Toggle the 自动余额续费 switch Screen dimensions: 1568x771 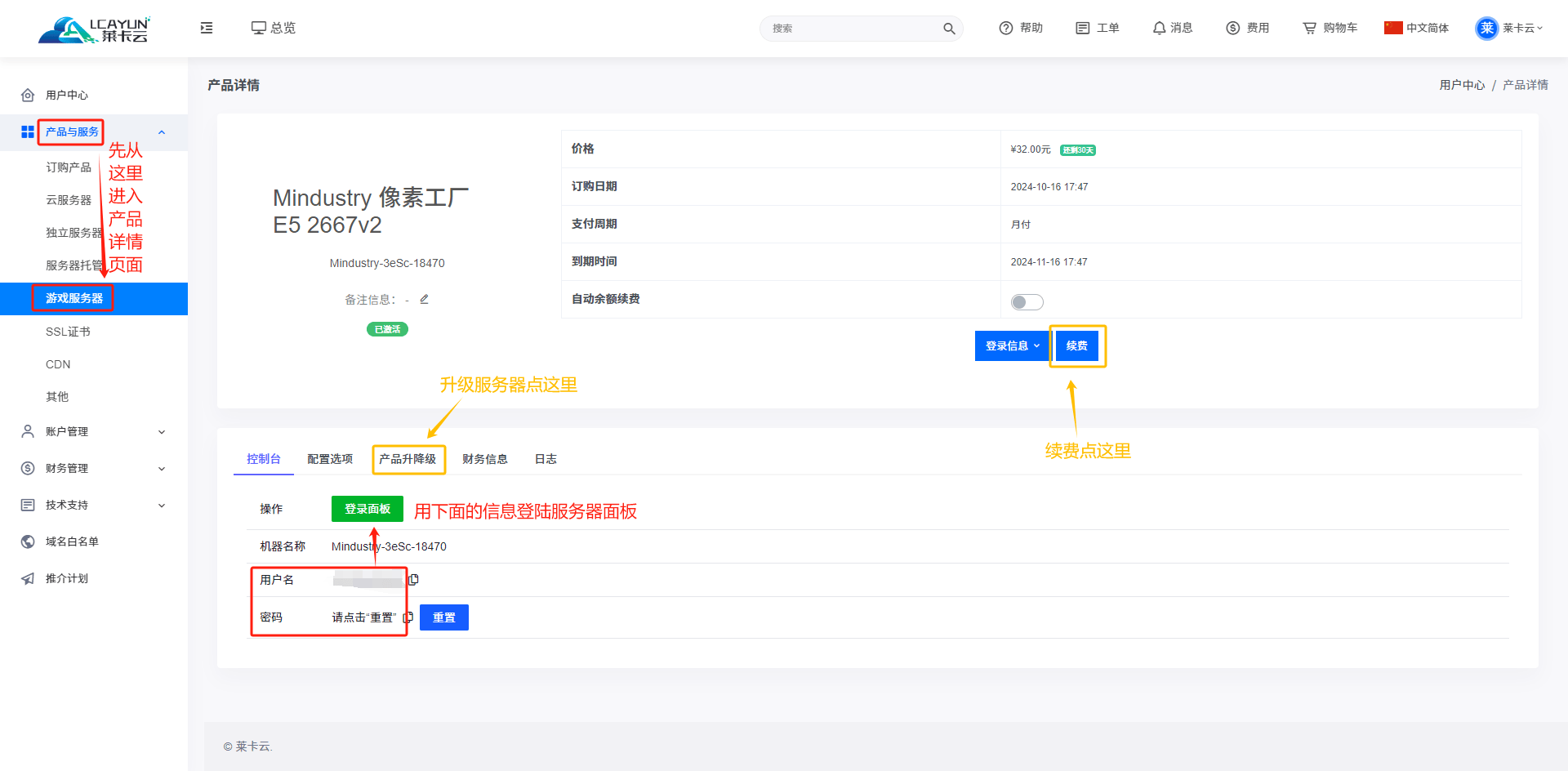coord(1027,302)
